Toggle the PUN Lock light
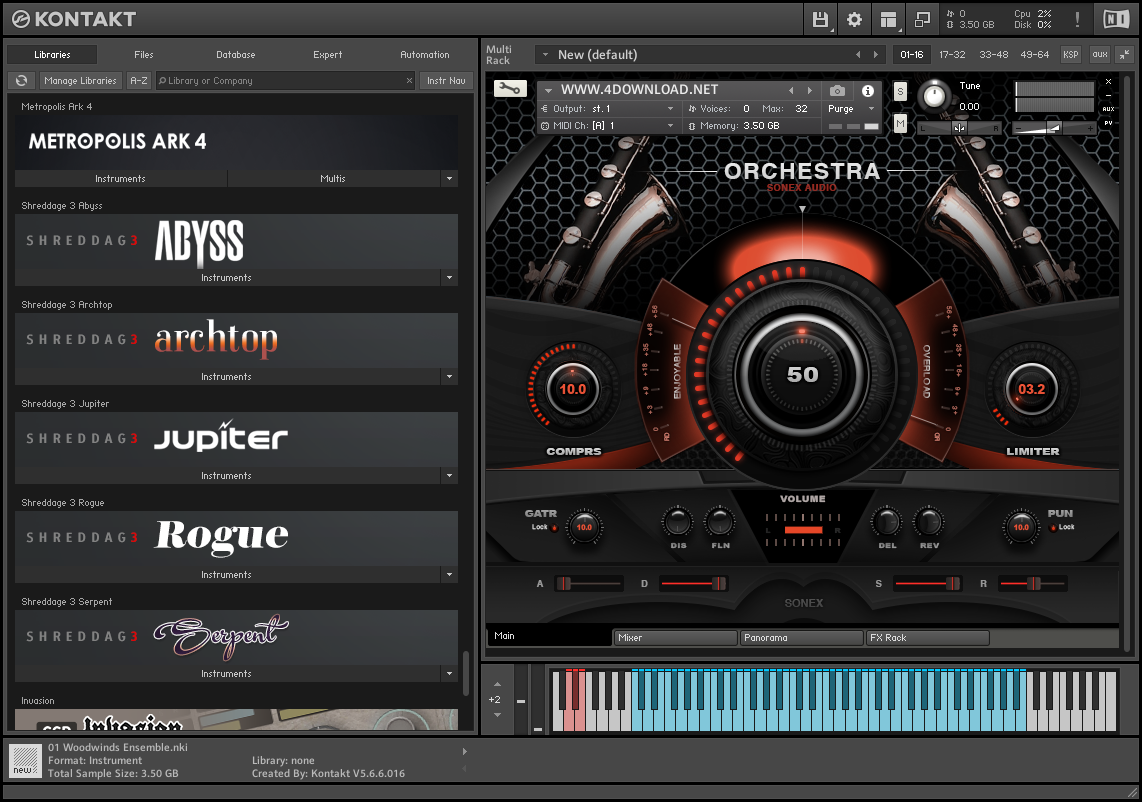The height and width of the screenshot is (802, 1142). point(1052,527)
